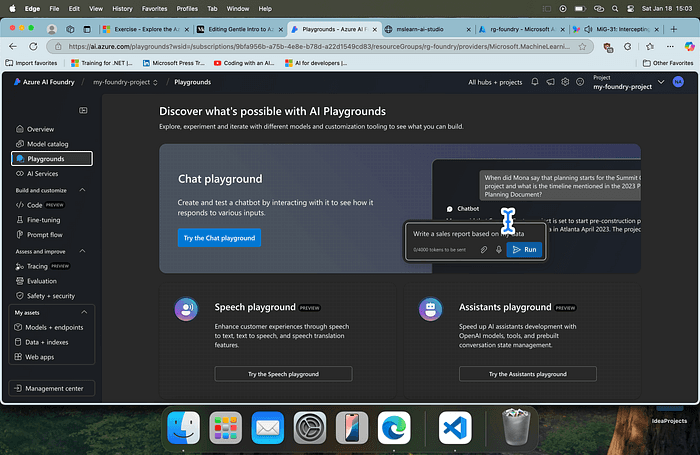The image size is (700, 455).
Task: Close the Playgrounds browser tab
Action: click(375, 29)
